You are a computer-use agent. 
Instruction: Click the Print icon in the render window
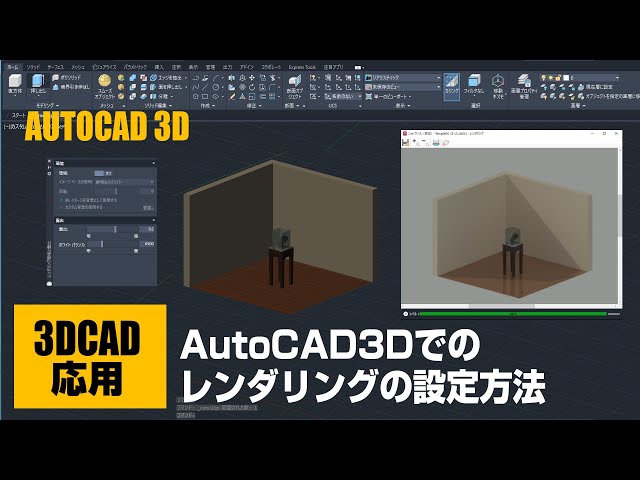point(436,142)
